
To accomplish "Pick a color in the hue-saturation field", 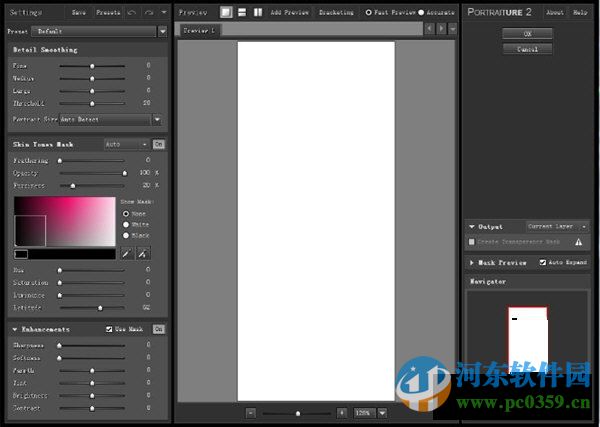I will click(x=65, y=222).
